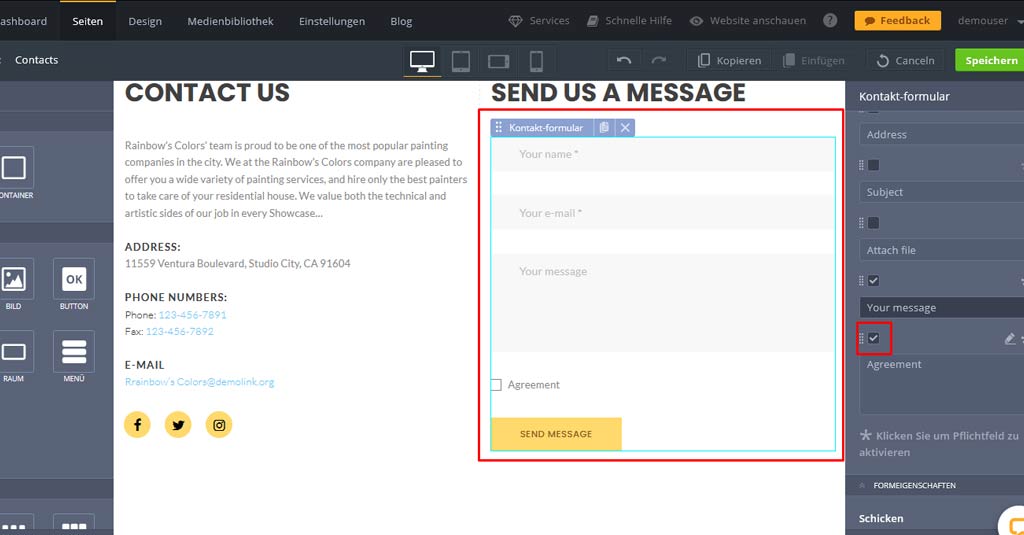Click the Feedback button

[897, 21]
